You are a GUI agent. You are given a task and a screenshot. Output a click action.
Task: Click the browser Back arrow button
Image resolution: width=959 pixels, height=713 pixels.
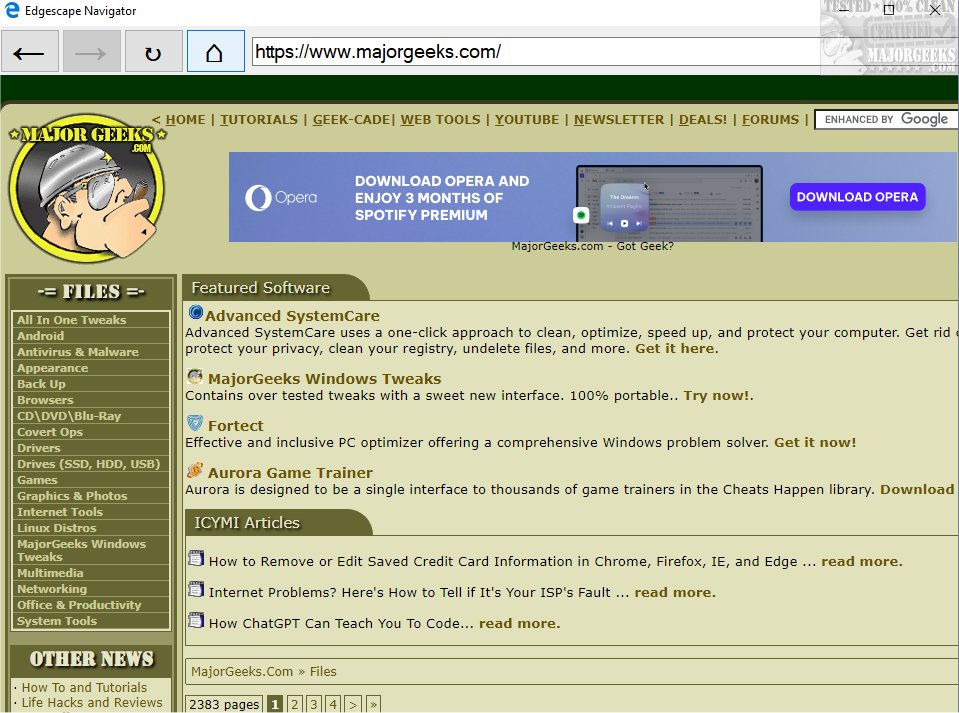click(x=29, y=52)
